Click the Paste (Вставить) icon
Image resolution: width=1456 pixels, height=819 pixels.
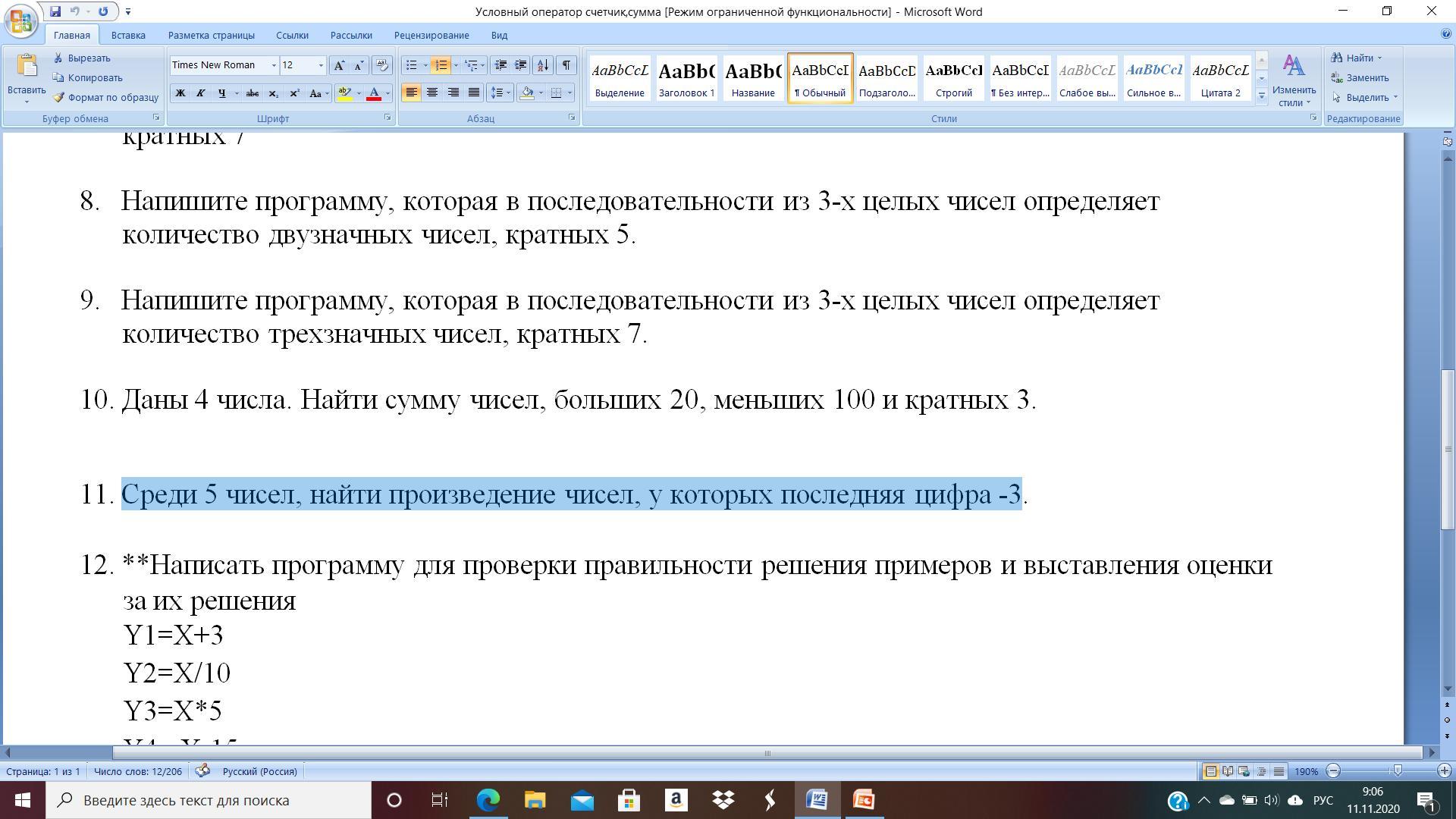[27, 65]
